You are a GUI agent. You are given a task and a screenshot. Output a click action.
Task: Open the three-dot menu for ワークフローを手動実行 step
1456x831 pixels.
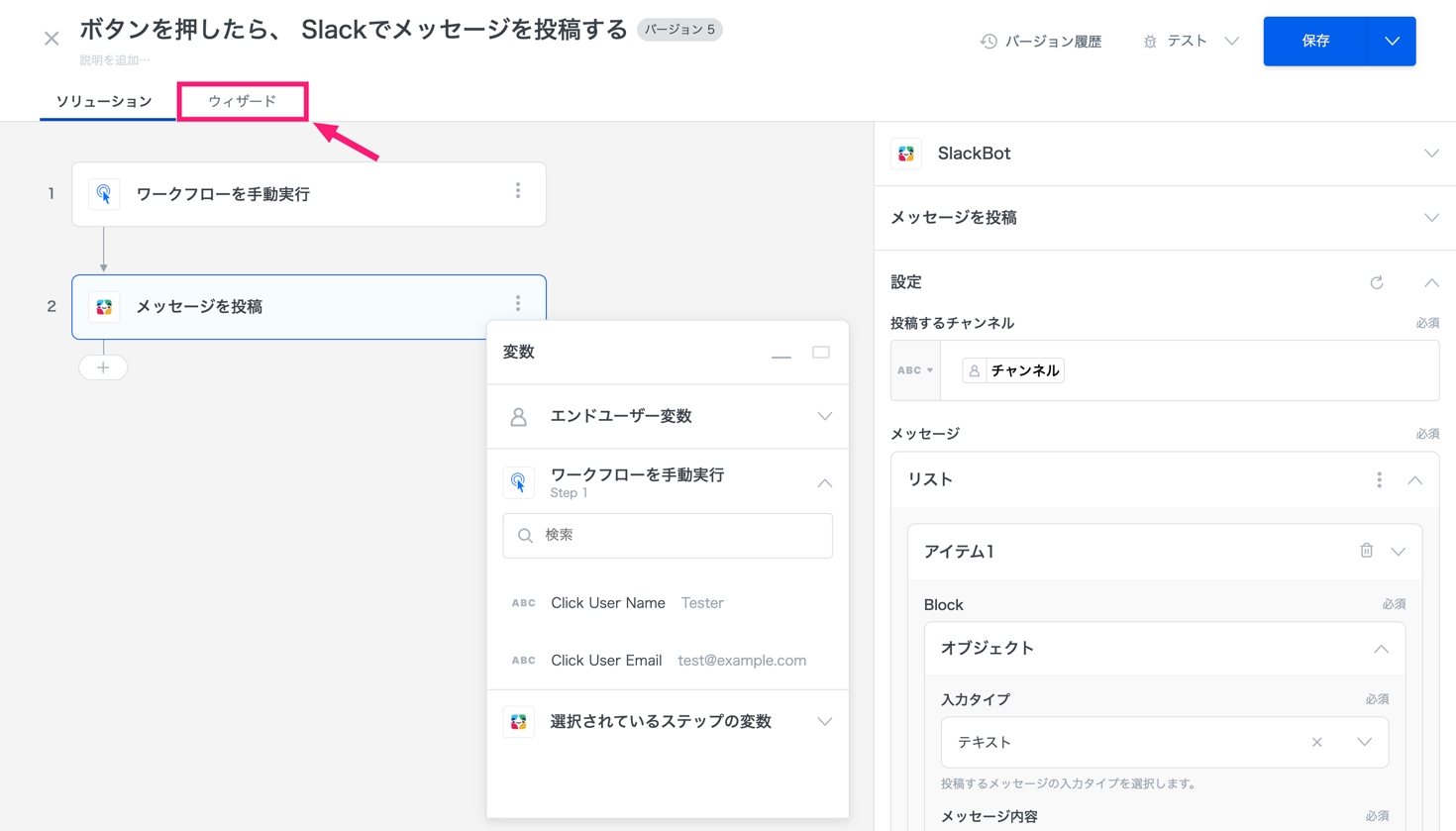518,191
